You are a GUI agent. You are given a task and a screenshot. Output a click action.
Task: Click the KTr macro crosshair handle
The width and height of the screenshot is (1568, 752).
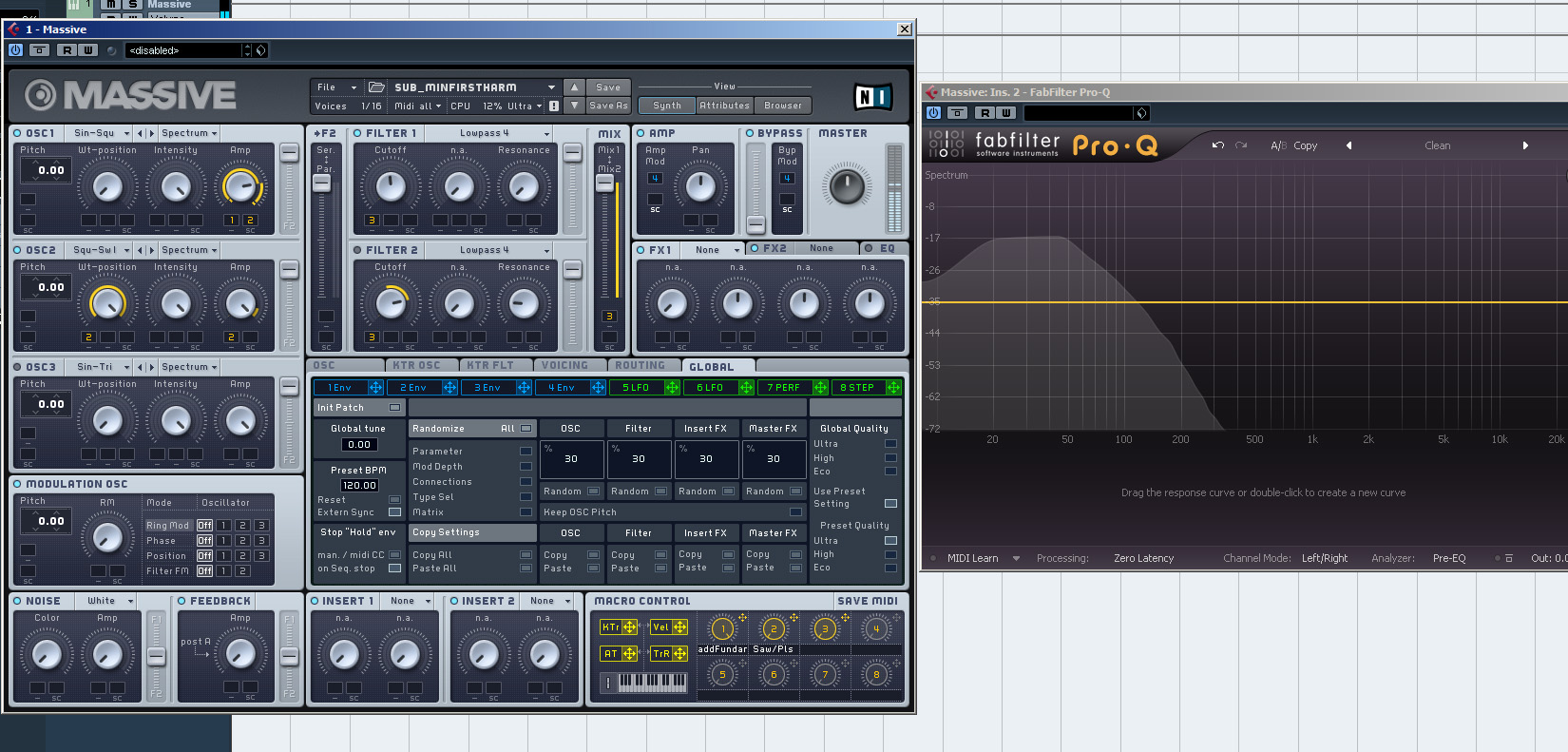coord(630,627)
